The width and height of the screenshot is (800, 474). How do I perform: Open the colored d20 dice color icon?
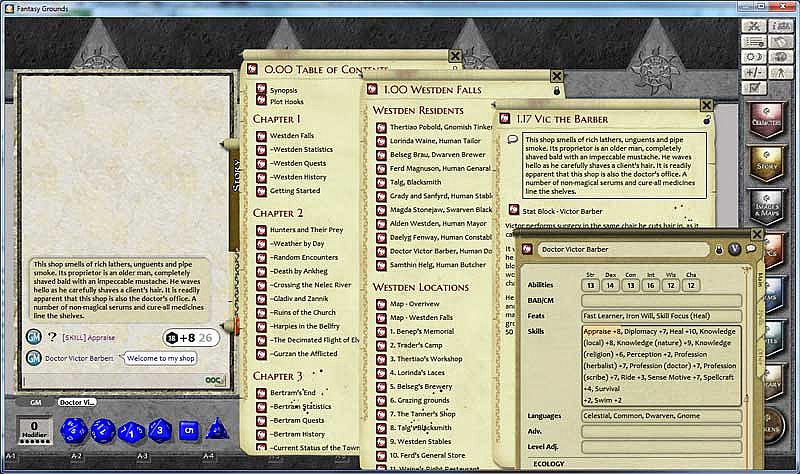click(x=781, y=57)
